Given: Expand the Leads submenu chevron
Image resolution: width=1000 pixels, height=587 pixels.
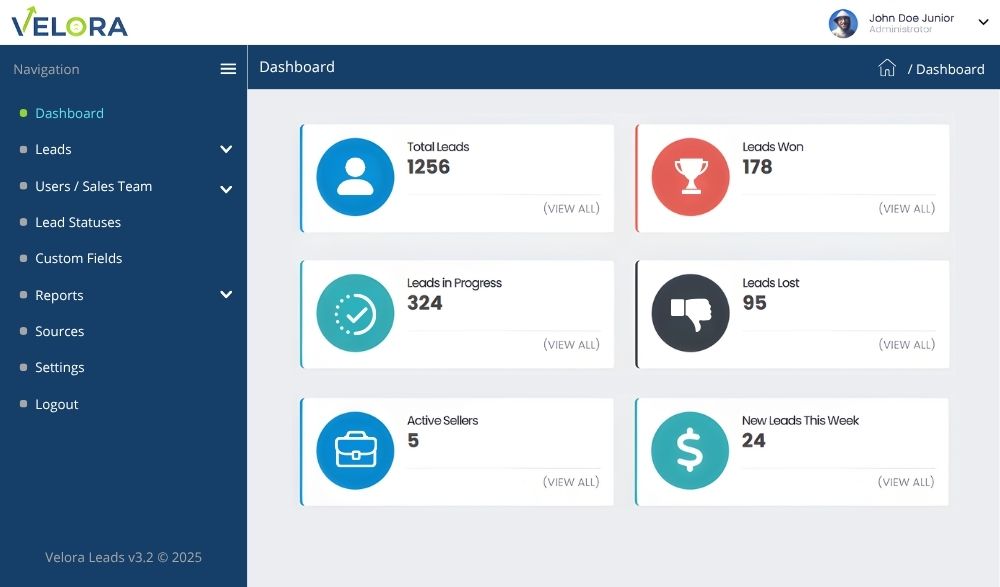Looking at the screenshot, I should point(226,149).
